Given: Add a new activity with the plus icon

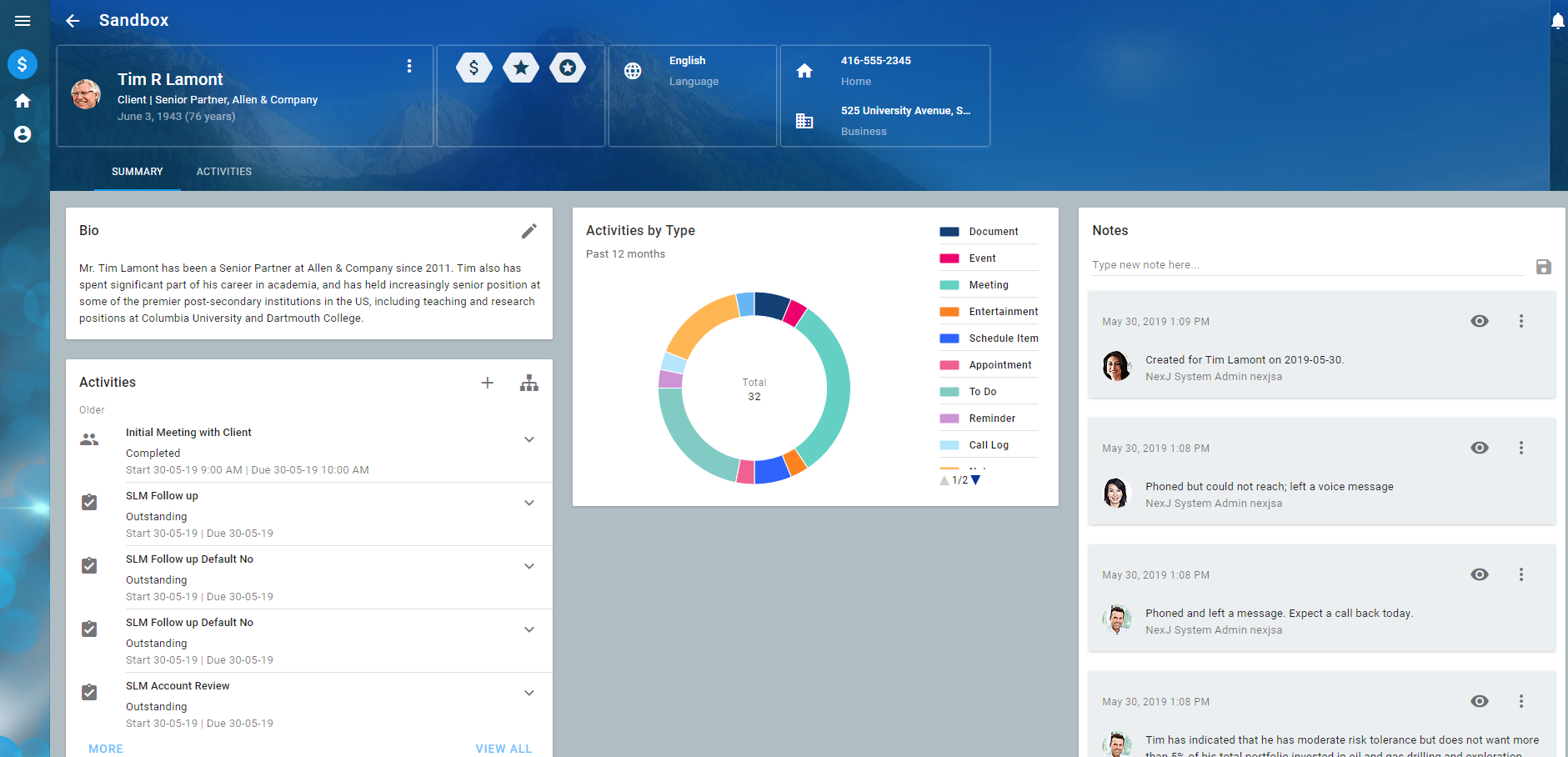Looking at the screenshot, I should tap(488, 383).
